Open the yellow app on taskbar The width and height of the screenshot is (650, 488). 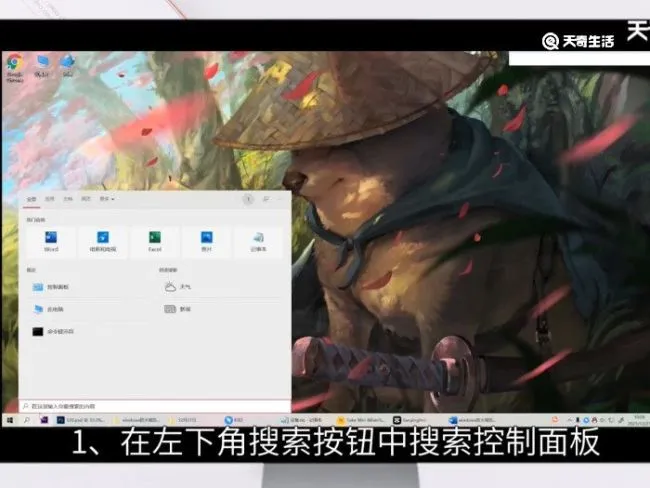coord(360,420)
